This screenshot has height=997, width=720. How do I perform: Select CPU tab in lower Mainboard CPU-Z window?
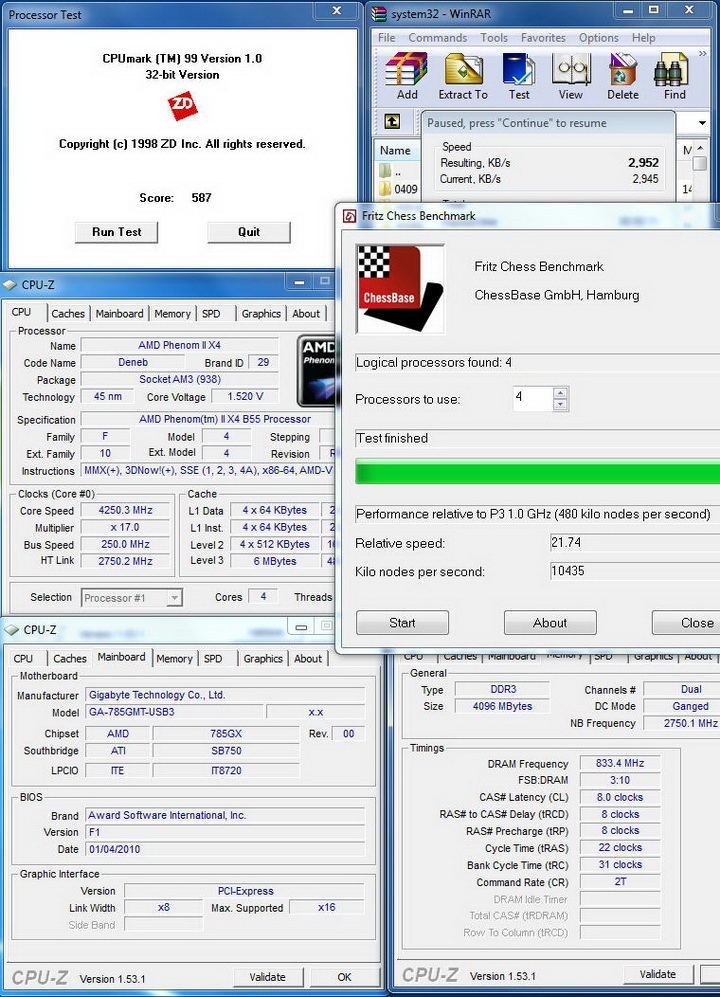click(x=23, y=659)
